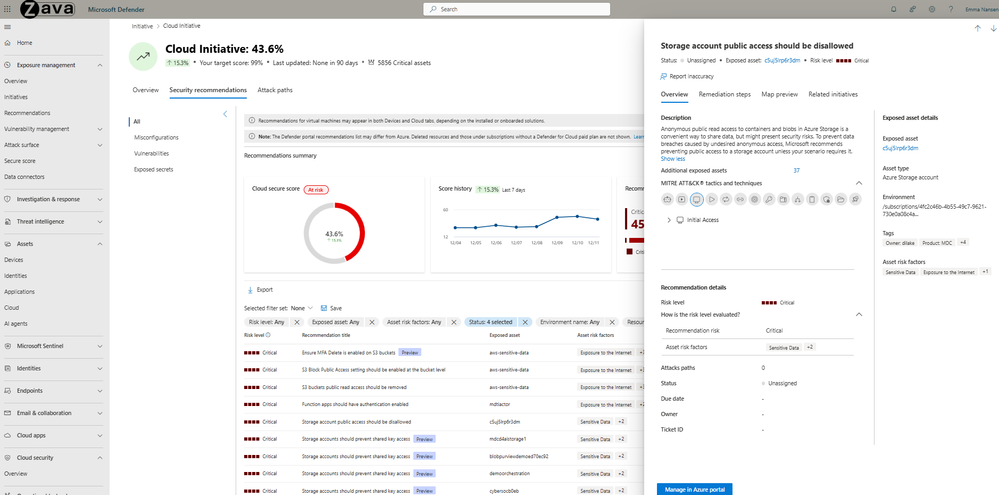Select the highlighted Initial Access monitor icon
999x495 pixels.
coord(696,199)
